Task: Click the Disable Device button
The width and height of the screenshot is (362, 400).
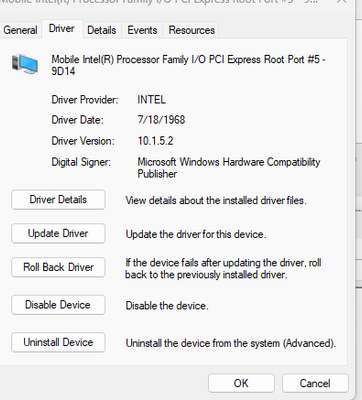Action: point(58,305)
